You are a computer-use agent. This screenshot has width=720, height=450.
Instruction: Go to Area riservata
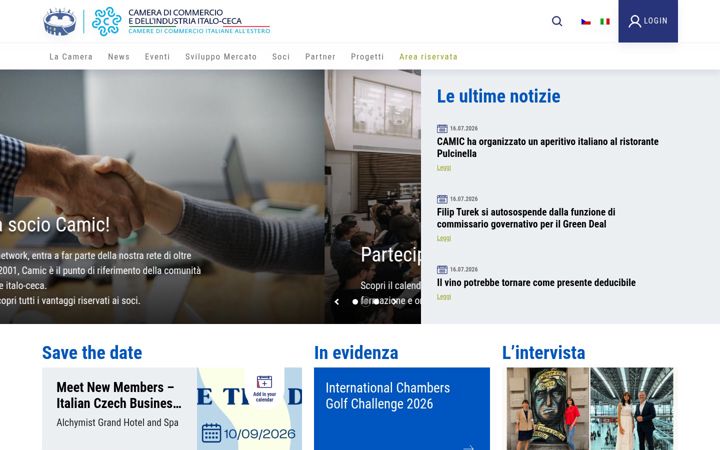(428, 56)
